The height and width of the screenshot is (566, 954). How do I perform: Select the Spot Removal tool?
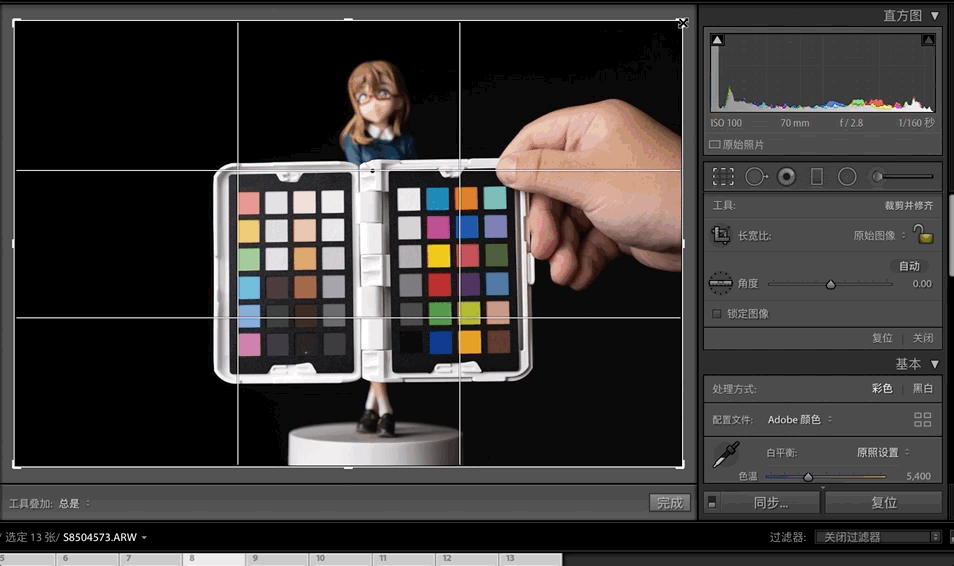(x=756, y=176)
